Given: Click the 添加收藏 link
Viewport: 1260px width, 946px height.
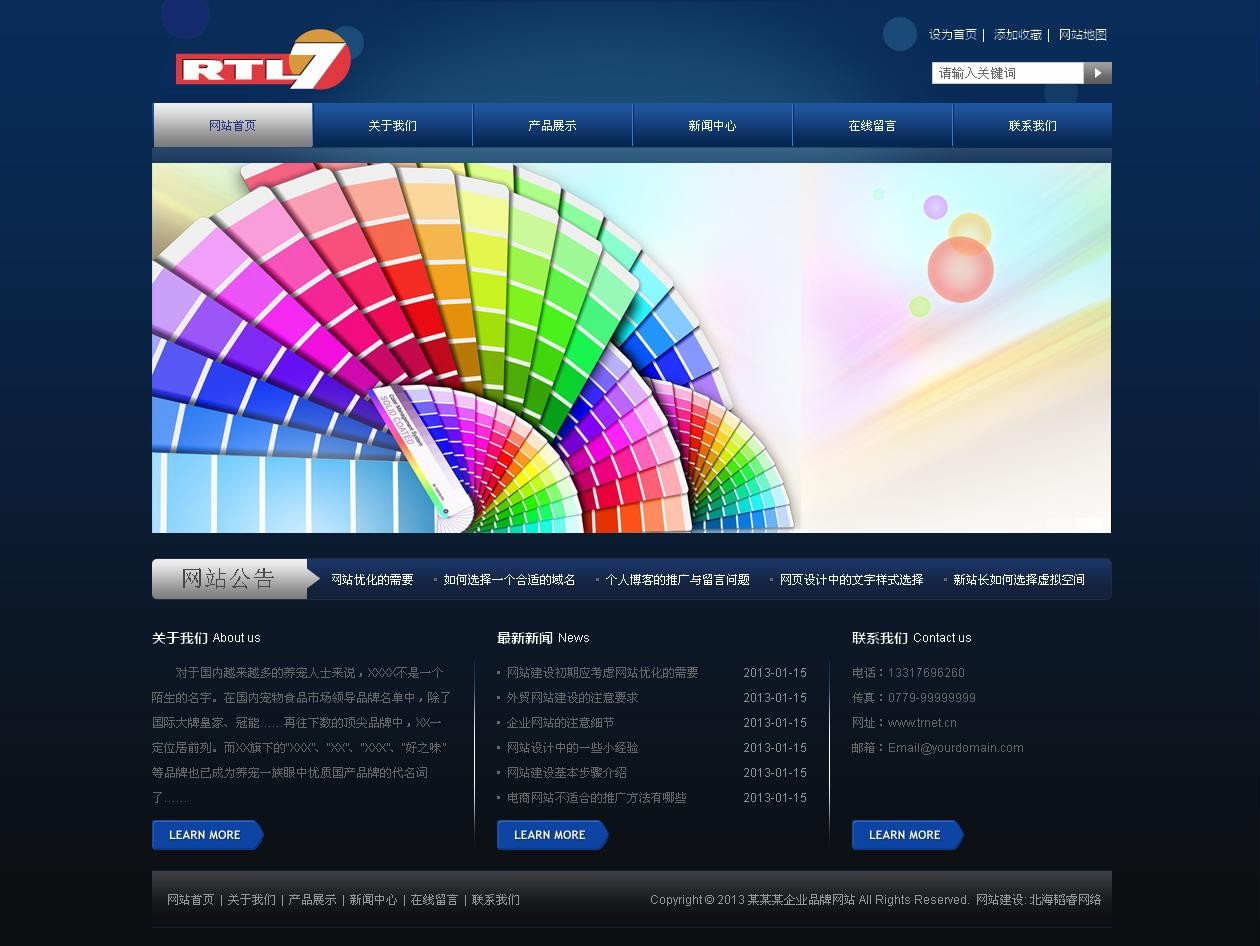Looking at the screenshot, I should [x=1017, y=35].
